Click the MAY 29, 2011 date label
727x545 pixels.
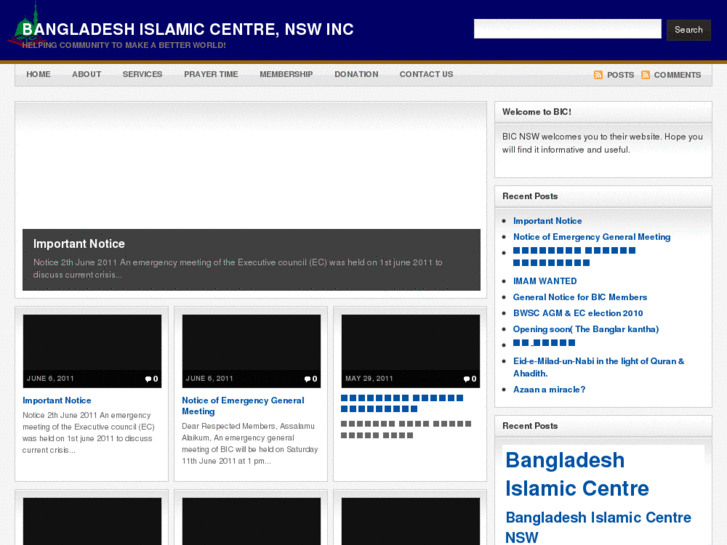coord(369,378)
